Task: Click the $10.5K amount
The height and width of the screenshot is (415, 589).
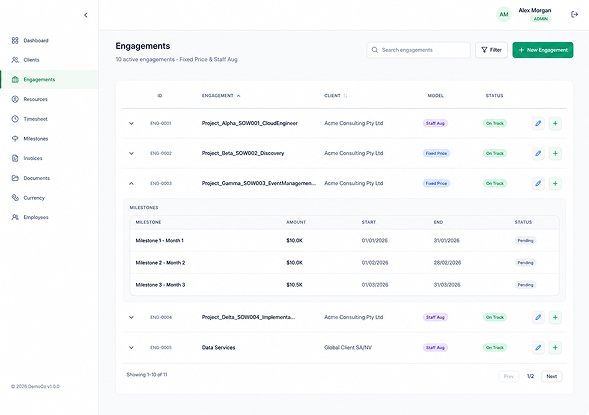Action: click(x=294, y=285)
